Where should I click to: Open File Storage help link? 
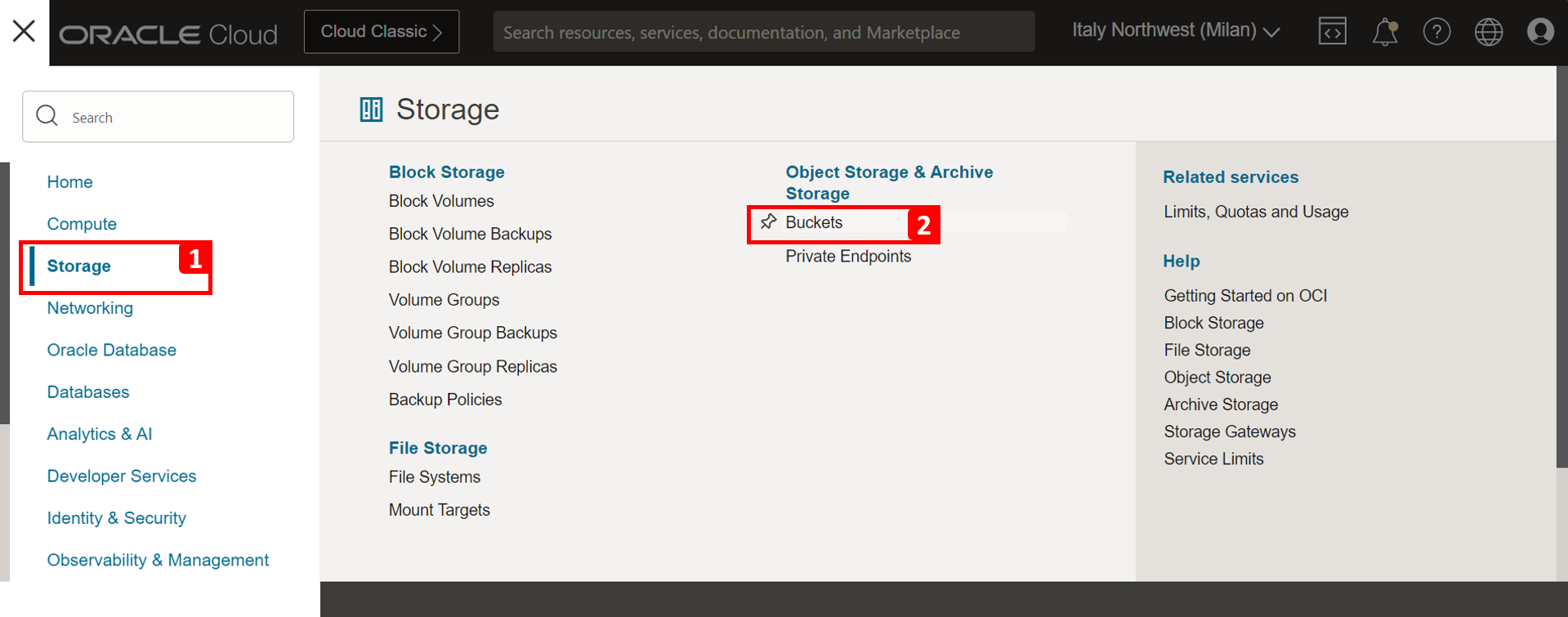click(x=1207, y=350)
